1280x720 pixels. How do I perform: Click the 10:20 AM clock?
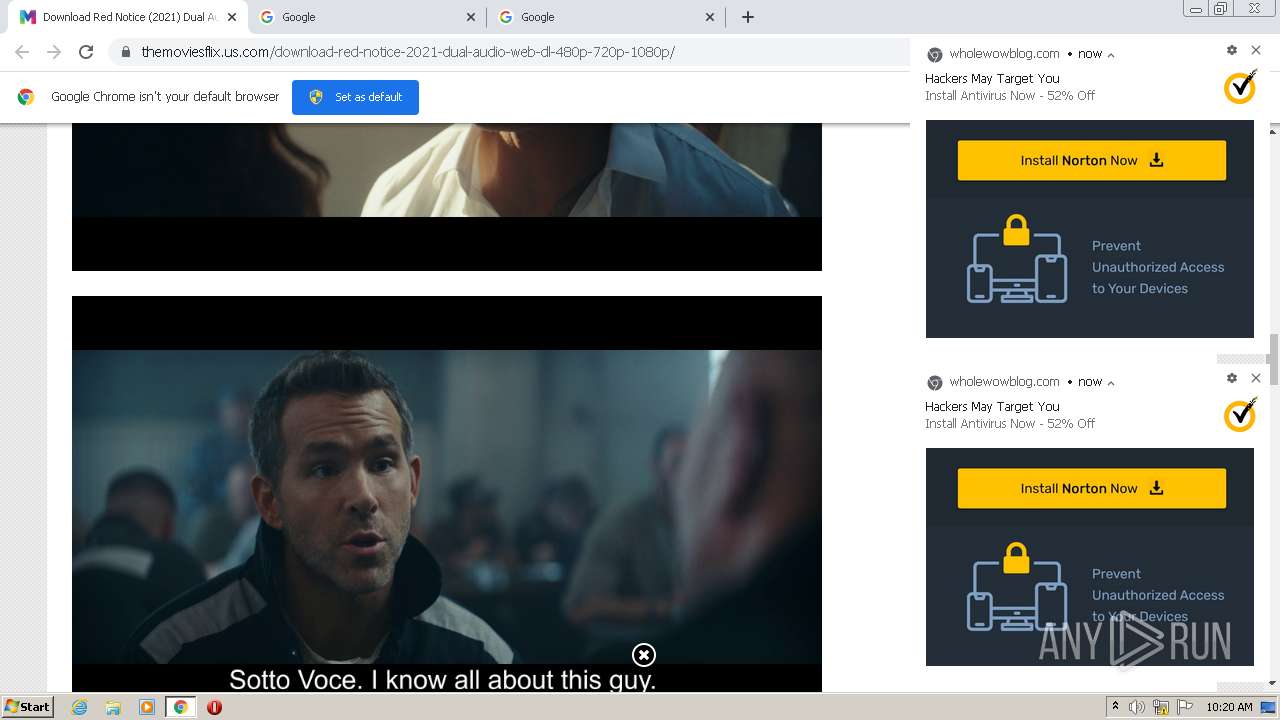(1229, 707)
